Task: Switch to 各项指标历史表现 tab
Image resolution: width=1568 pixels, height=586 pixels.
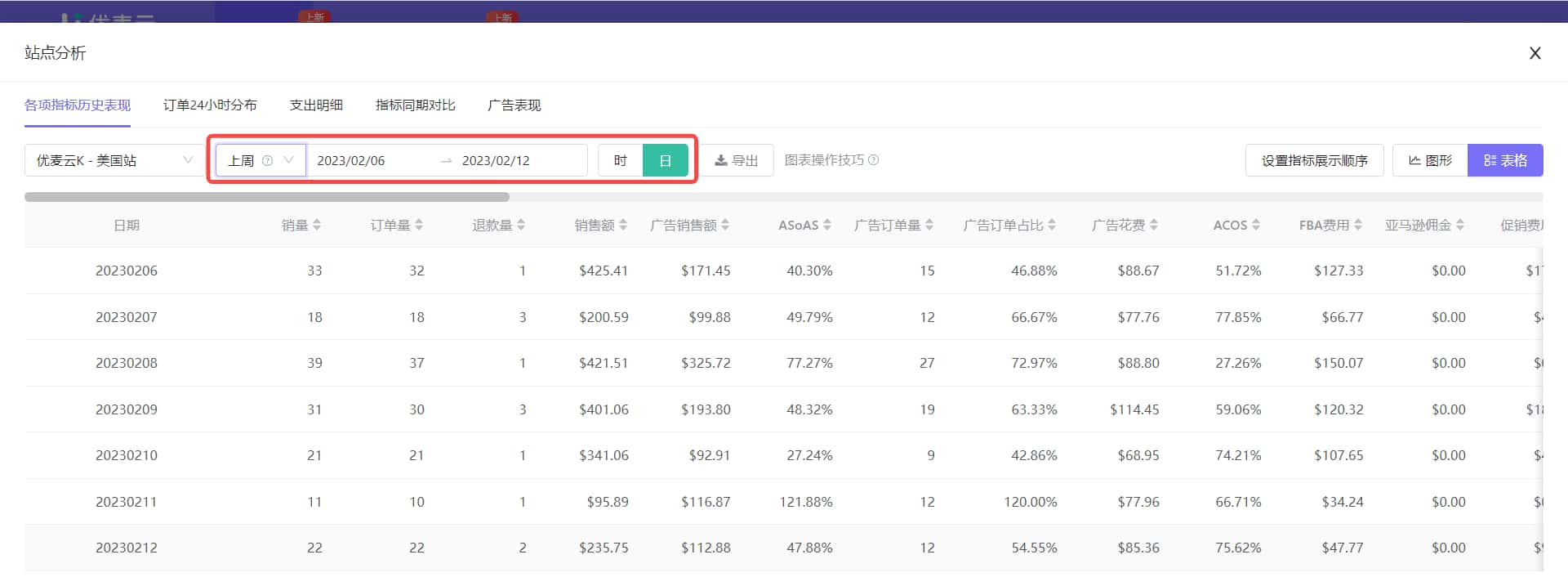Action: (78, 105)
